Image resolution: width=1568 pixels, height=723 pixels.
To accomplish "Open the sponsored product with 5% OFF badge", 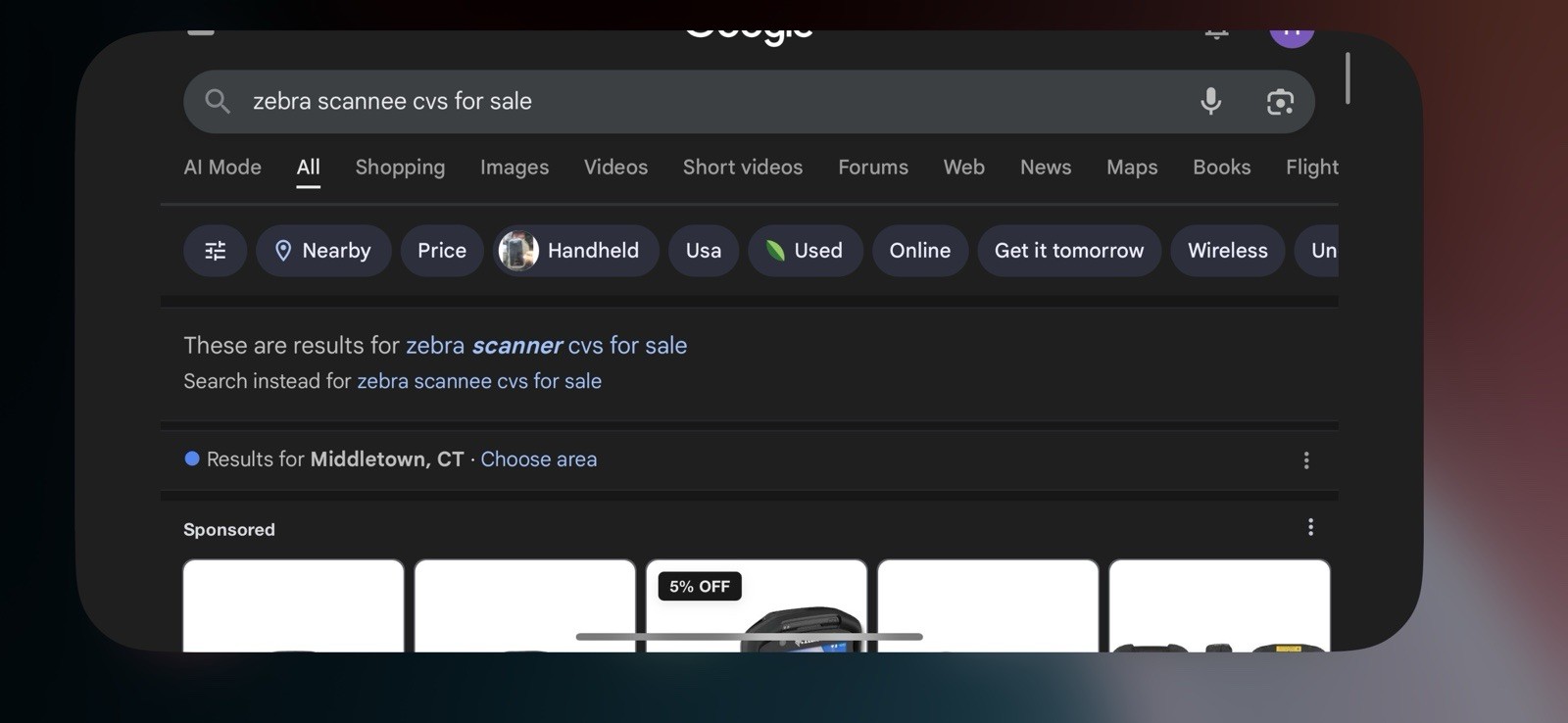I will click(757, 605).
